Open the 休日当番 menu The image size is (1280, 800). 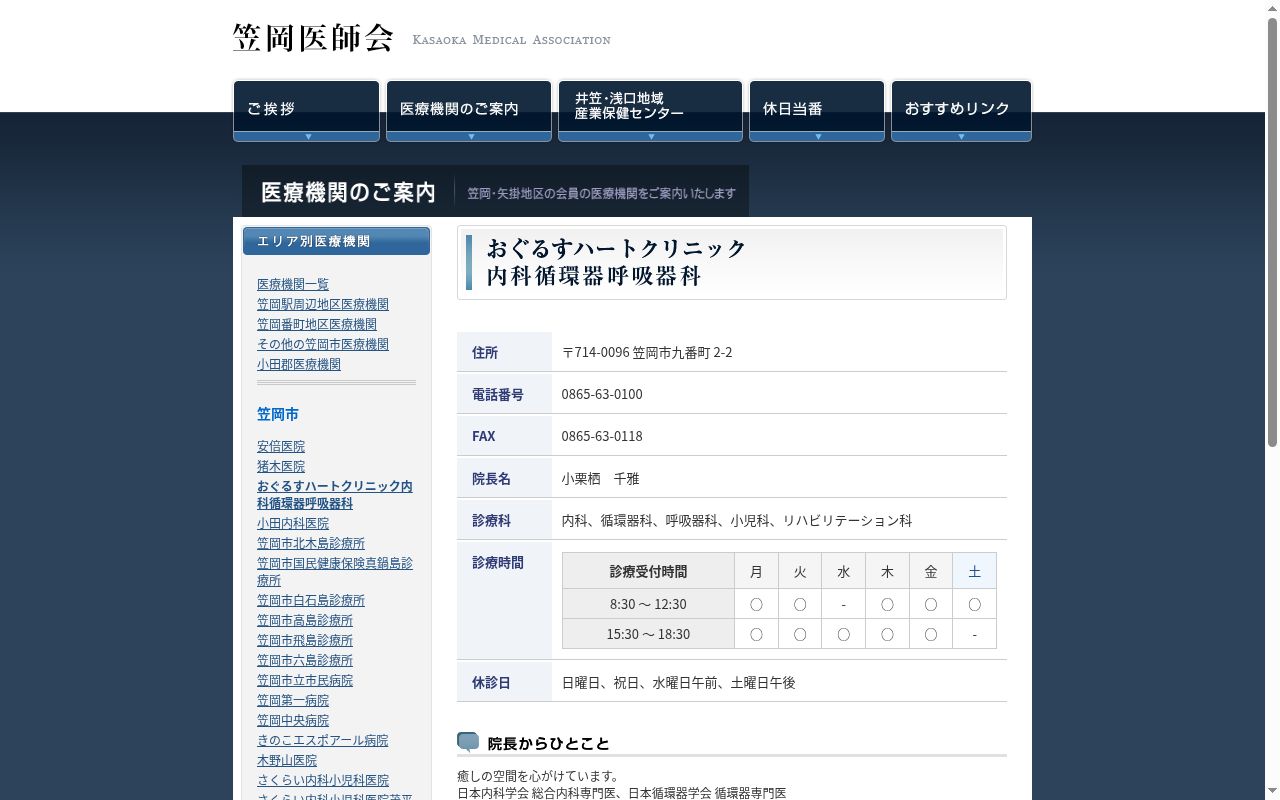(817, 111)
